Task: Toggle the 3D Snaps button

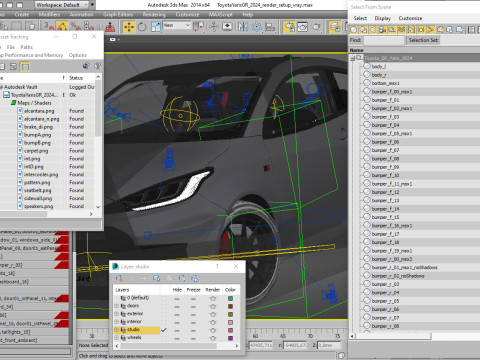Action: [x=49, y=27]
